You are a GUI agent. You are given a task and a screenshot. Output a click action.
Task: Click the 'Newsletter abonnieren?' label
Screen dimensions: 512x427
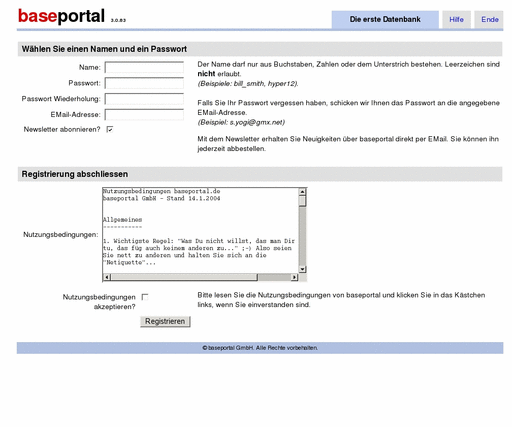62,129
